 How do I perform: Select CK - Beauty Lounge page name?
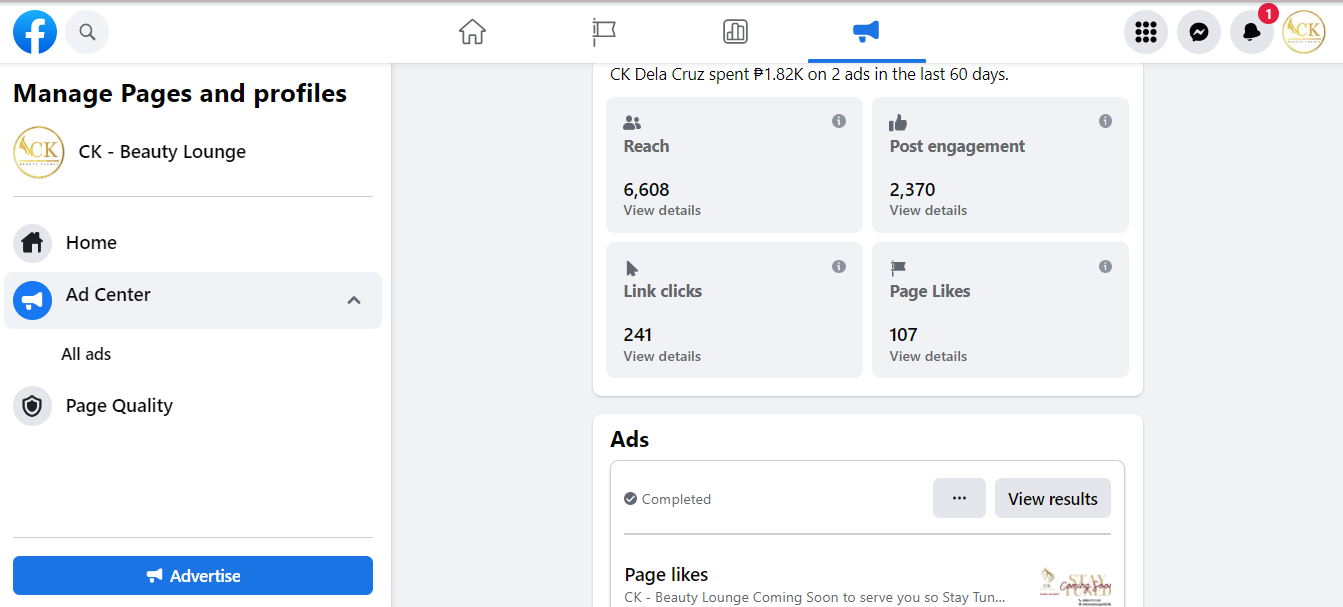tap(162, 152)
